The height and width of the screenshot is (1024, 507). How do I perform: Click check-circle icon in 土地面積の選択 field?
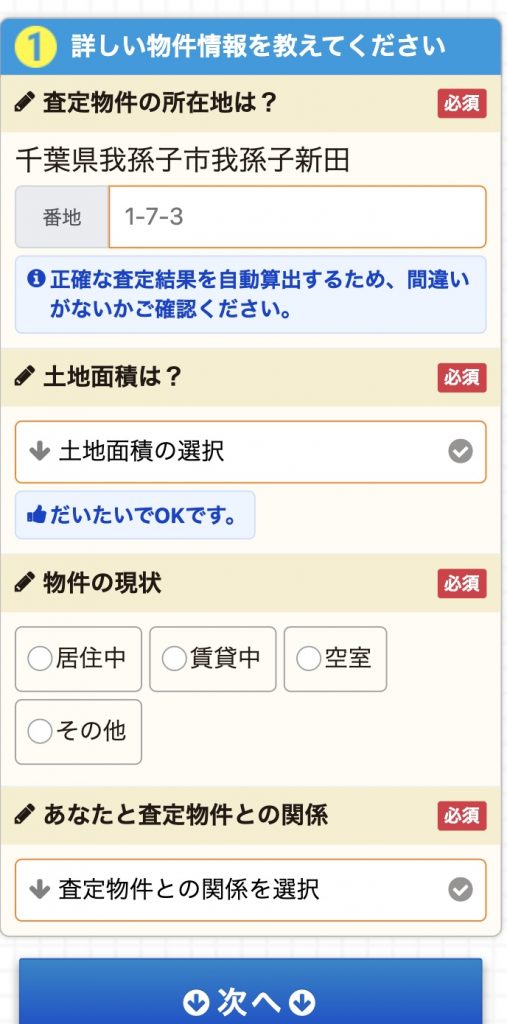[x=461, y=451]
